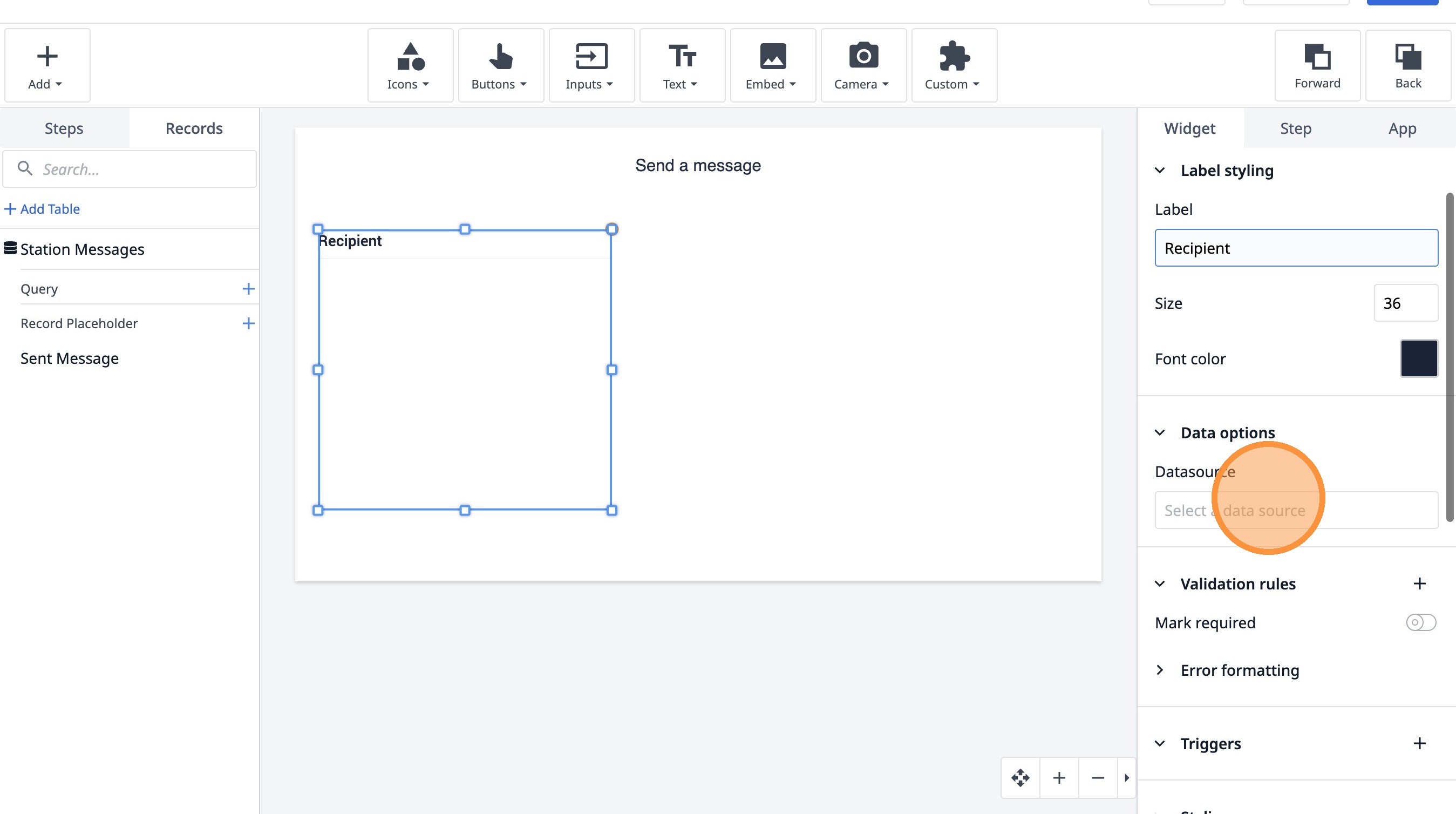Add a new trigger with plus button
This screenshot has width=1456, height=814.
(x=1419, y=743)
